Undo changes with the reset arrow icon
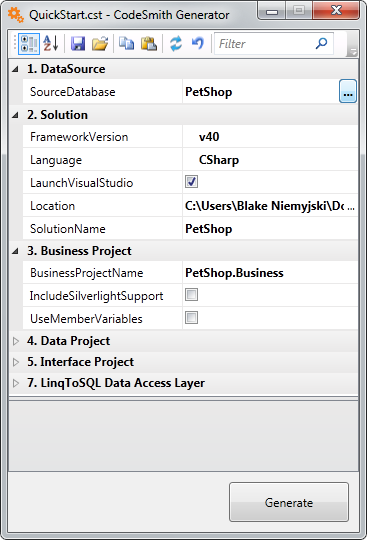The image size is (367, 540). (198, 43)
